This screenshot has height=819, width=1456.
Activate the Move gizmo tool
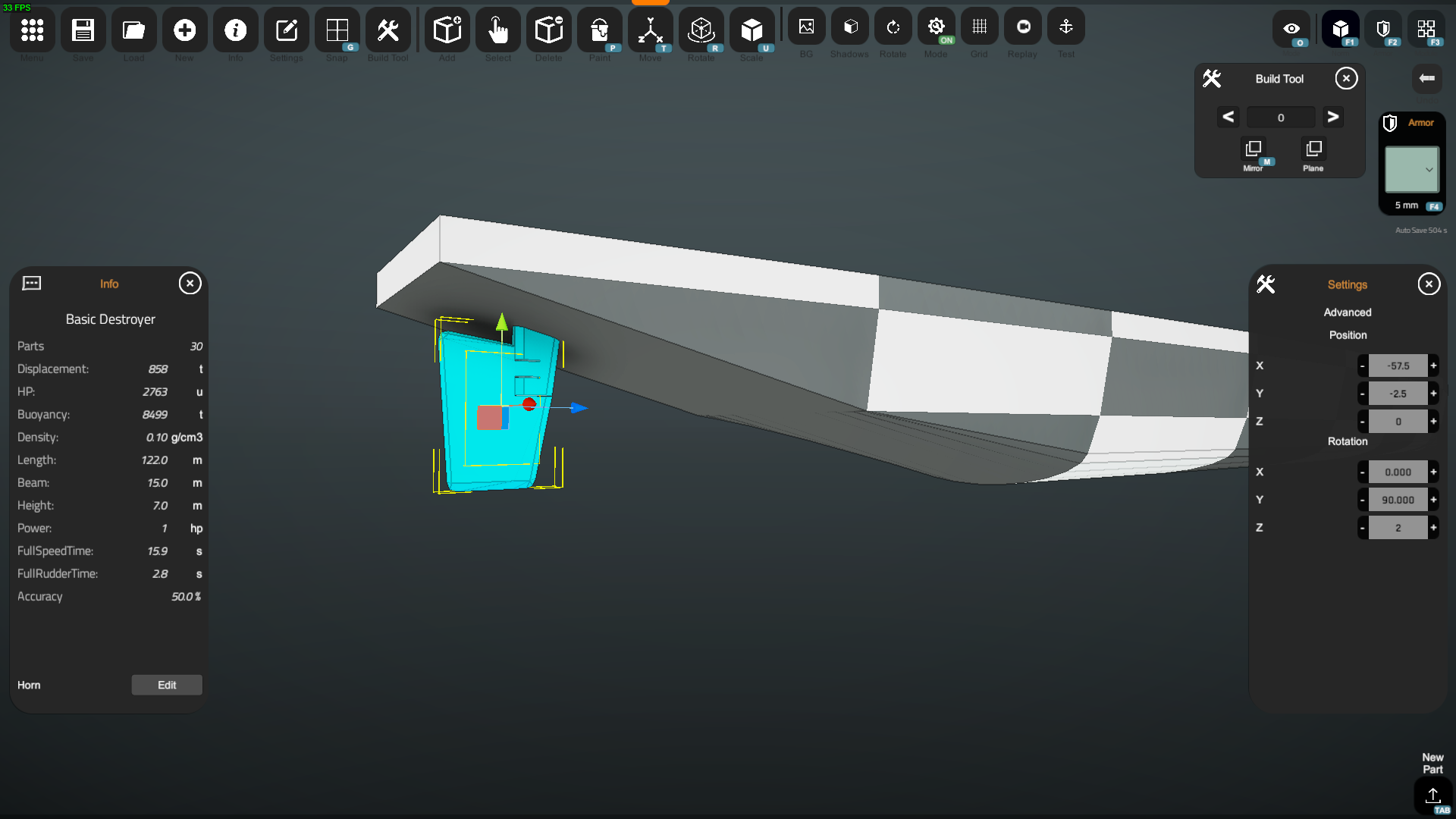tap(650, 31)
